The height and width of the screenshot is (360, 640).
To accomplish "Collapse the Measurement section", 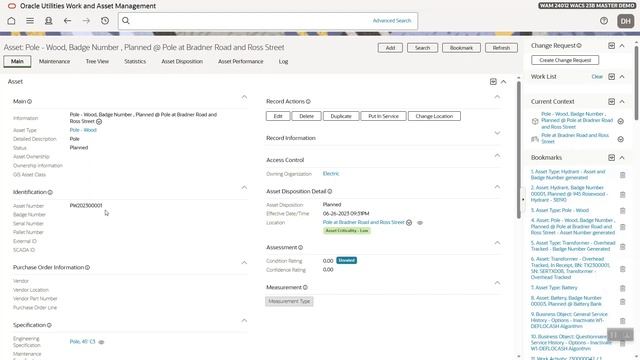I will pyautogui.click(x=497, y=282).
